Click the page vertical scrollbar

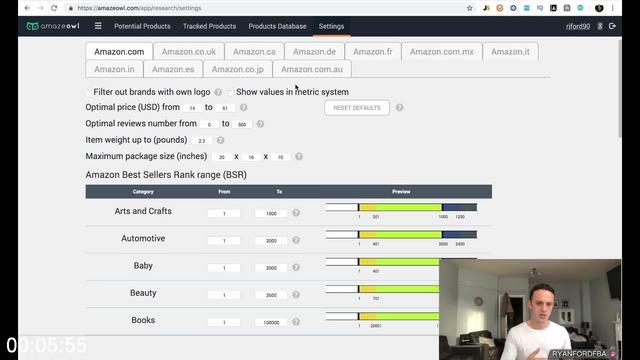(x=620, y=88)
